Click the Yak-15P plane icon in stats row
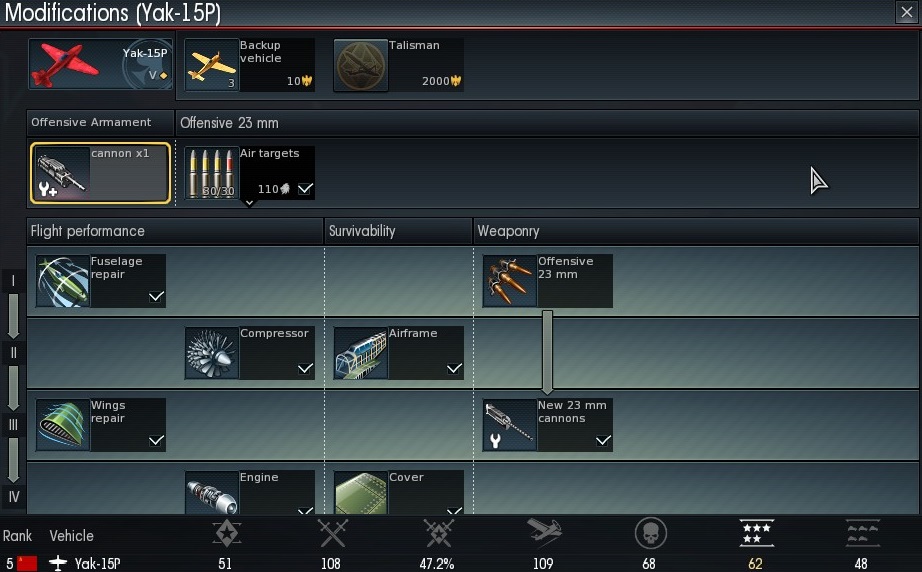The height and width of the screenshot is (572, 922). [58, 563]
